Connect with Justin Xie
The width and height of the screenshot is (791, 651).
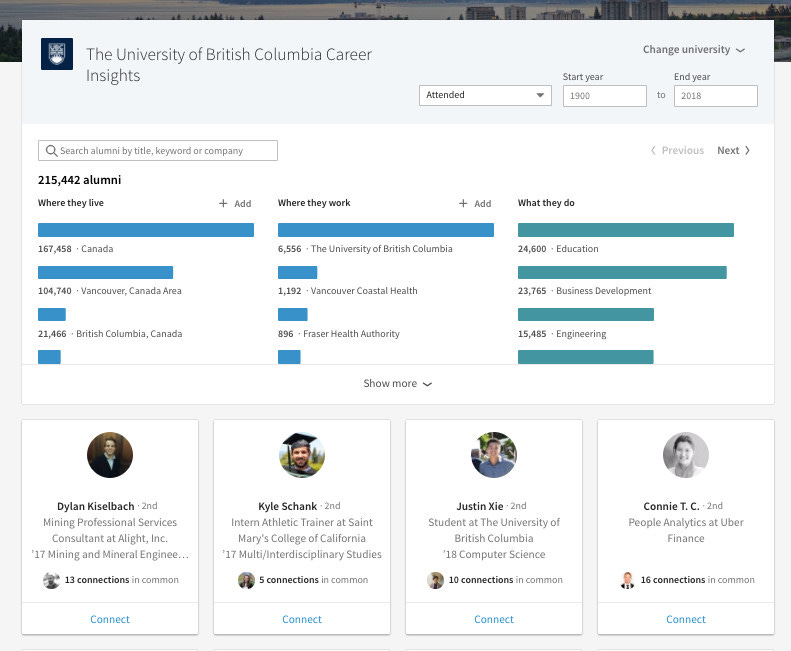click(x=494, y=619)
